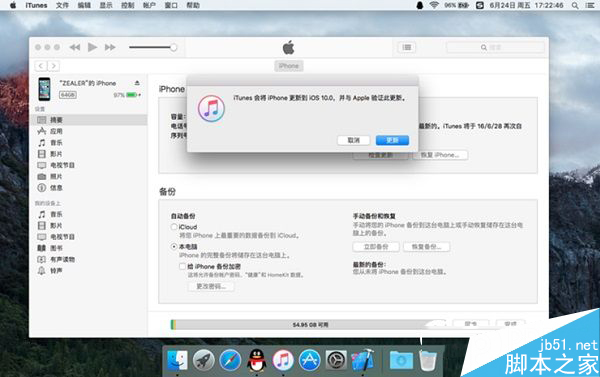The width and height of the screenshot is (600, 377).
Task: Click the 更改密码... button
Action: tap(211, 286)
